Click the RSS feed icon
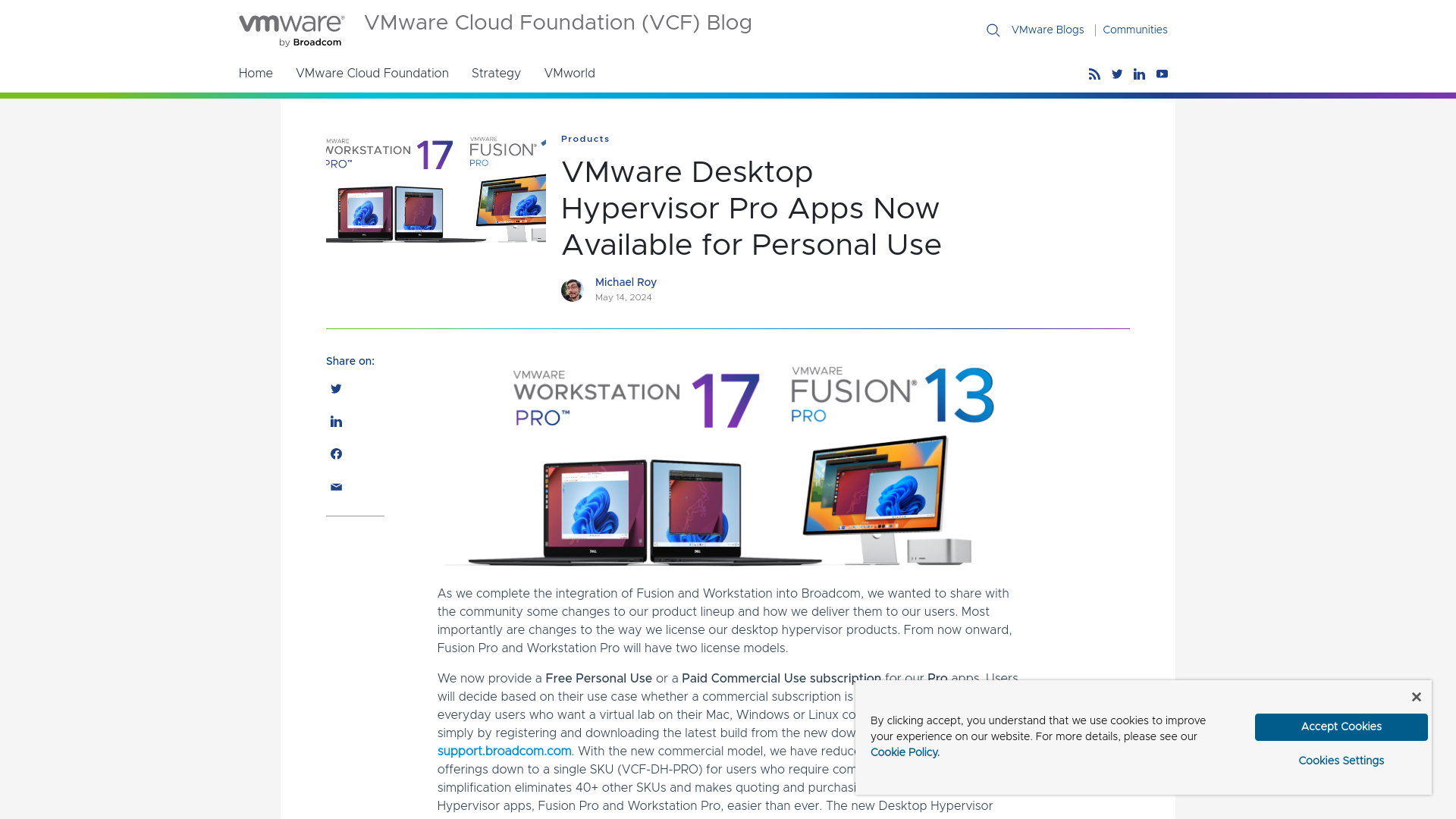This screenshot has height=819, width=1456. (1095, 74)
